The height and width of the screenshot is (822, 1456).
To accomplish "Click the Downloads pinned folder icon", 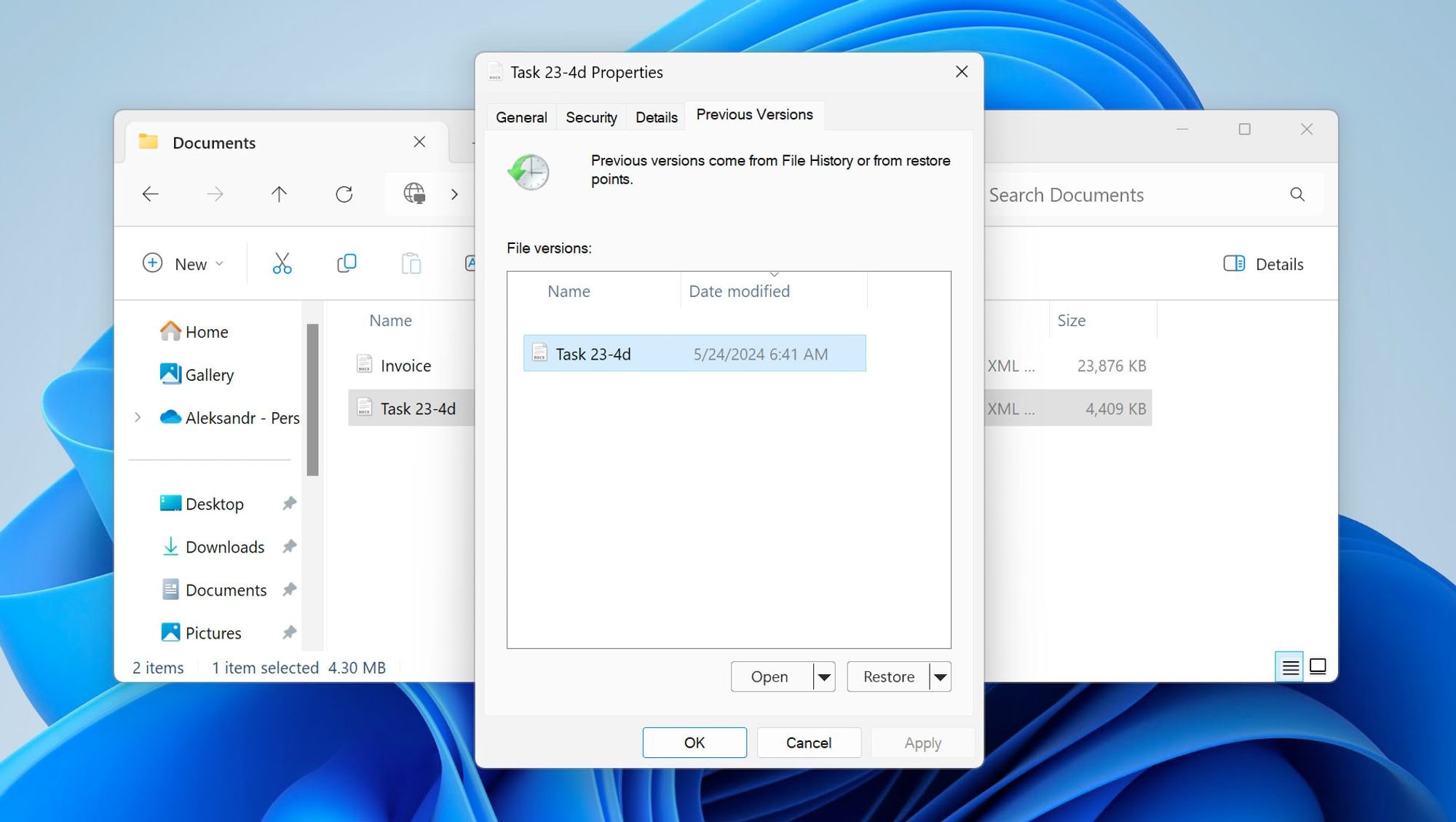I will 170,546.
